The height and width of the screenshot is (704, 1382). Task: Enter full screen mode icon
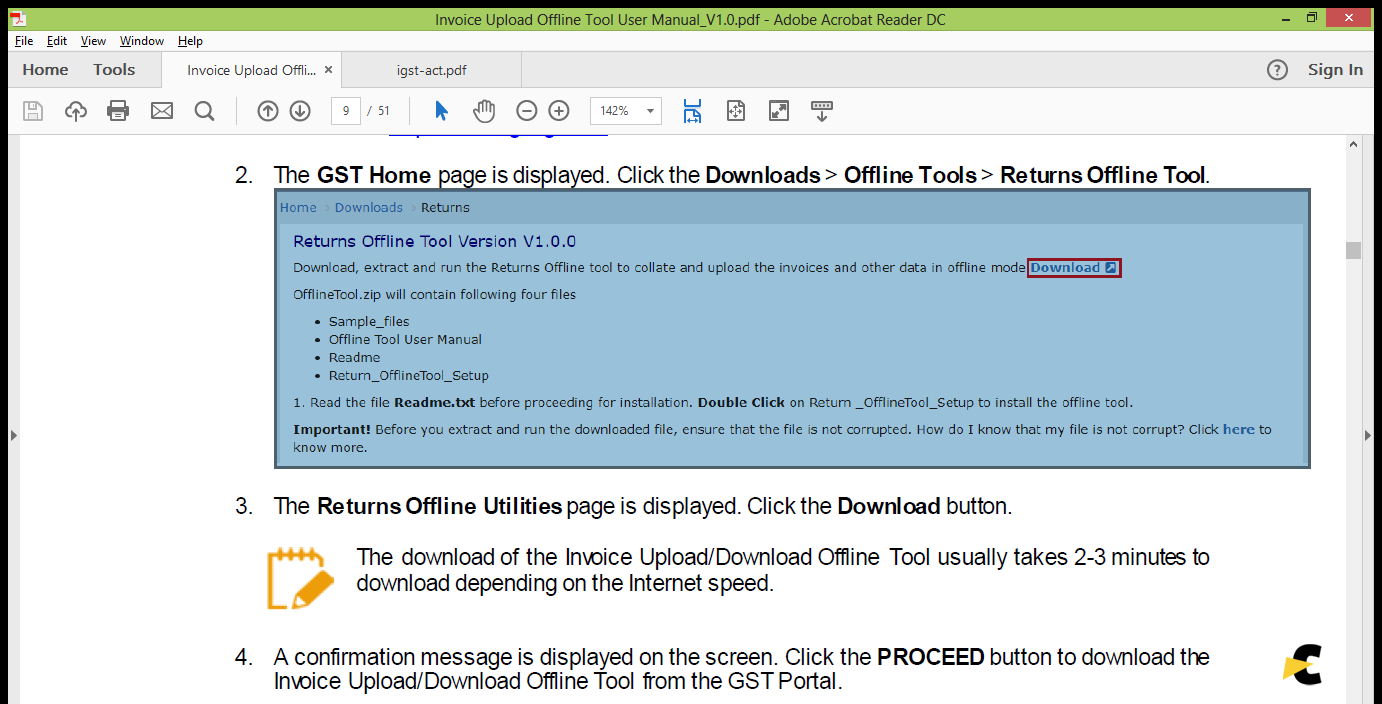[x=779, y=111]
